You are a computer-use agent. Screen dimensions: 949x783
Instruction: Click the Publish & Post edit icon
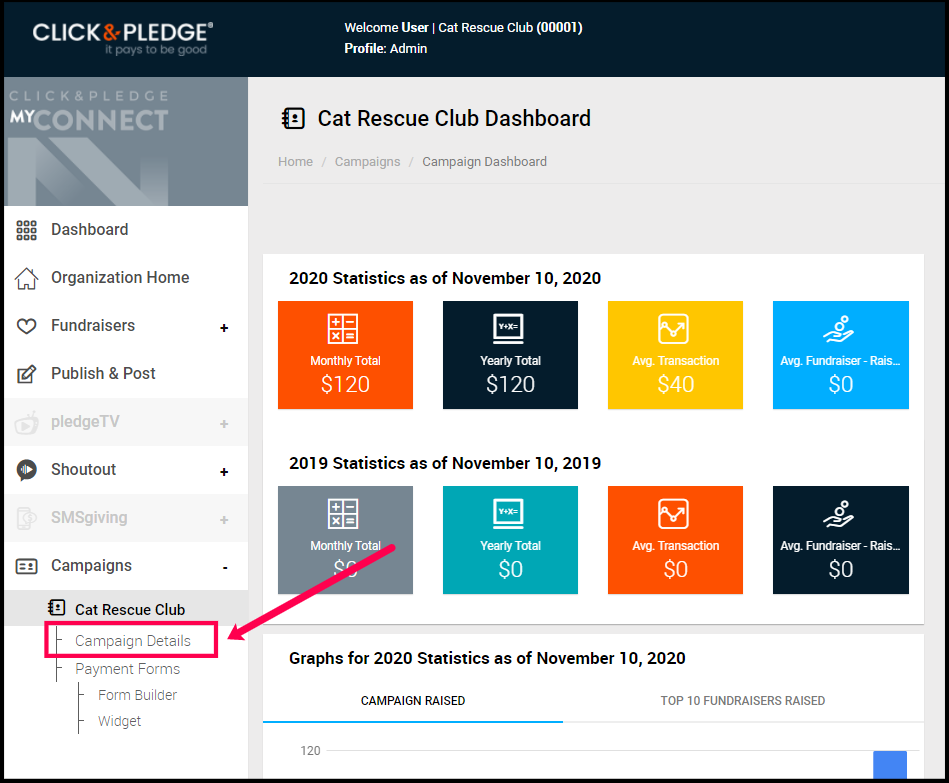[27, 374]
